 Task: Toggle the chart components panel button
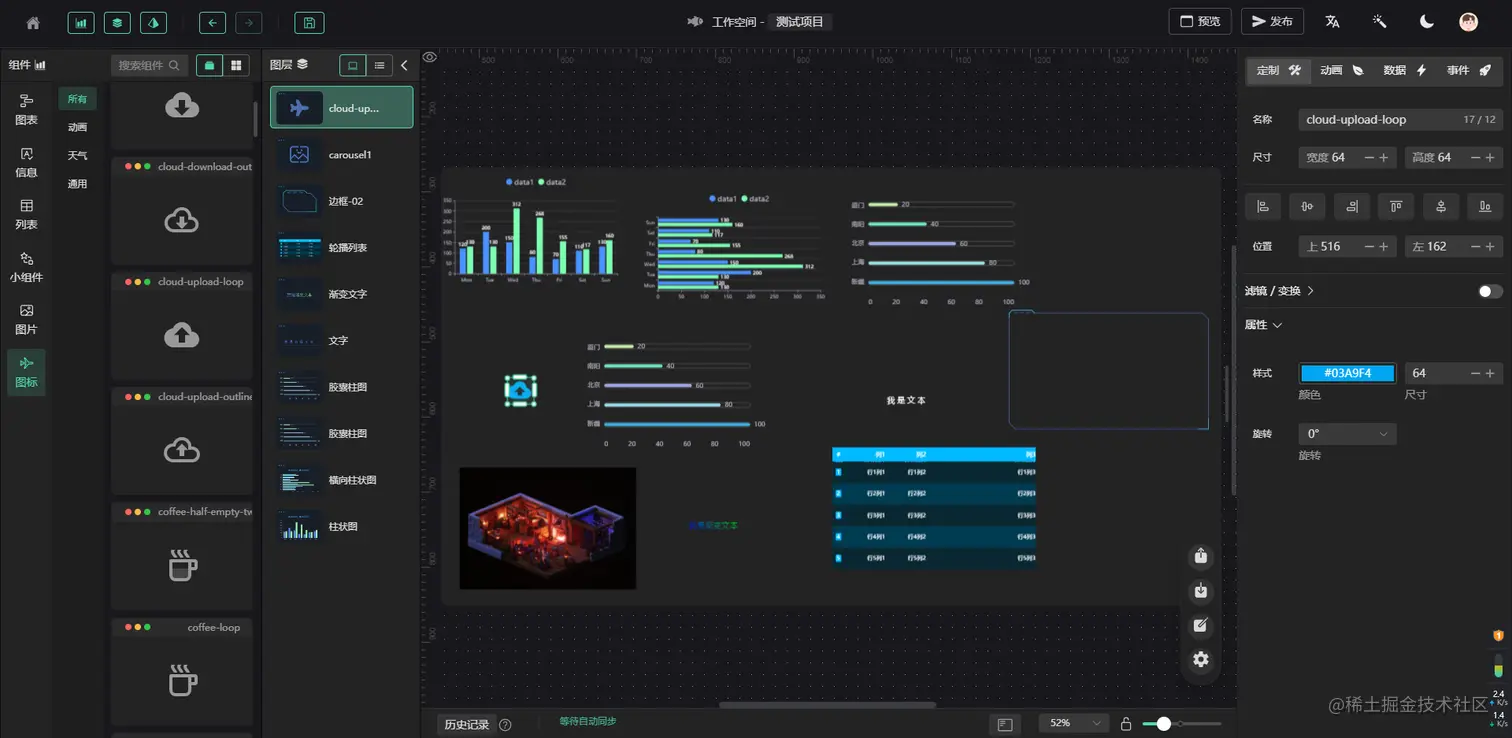(x=81, y=22)
